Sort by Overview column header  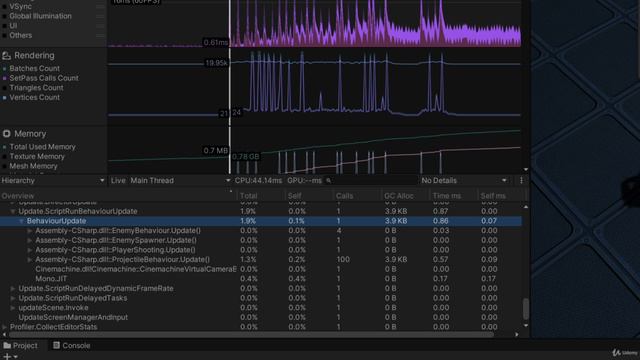pos(118,196)
